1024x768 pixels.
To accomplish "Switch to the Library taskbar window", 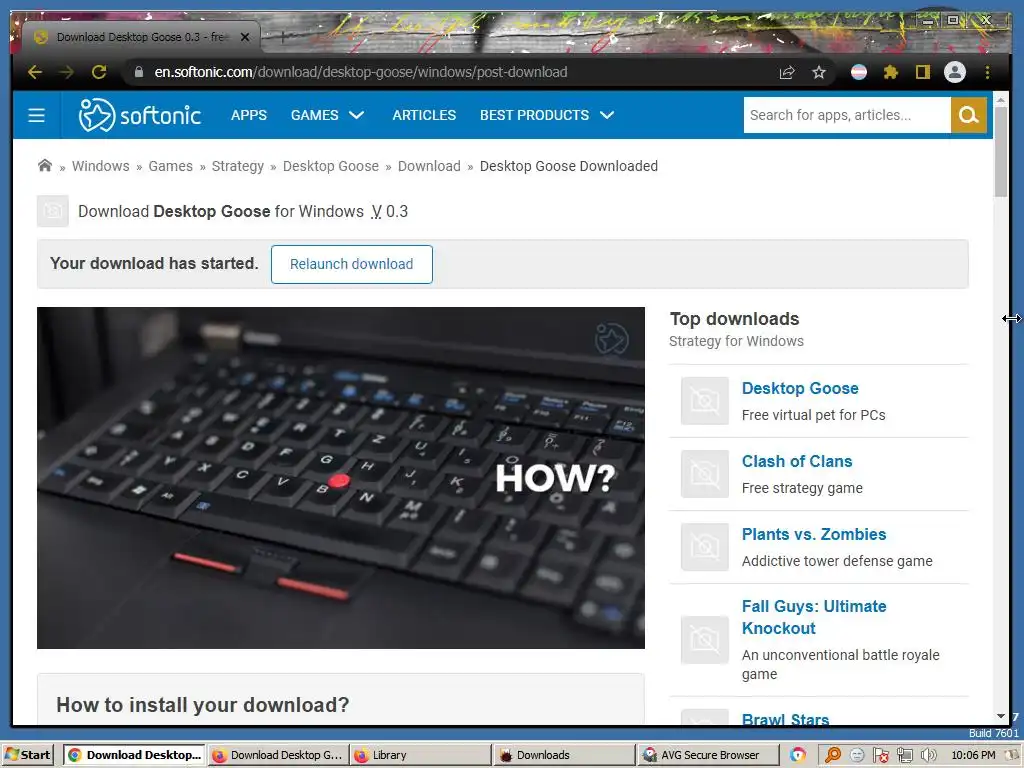I will [421, 755].
